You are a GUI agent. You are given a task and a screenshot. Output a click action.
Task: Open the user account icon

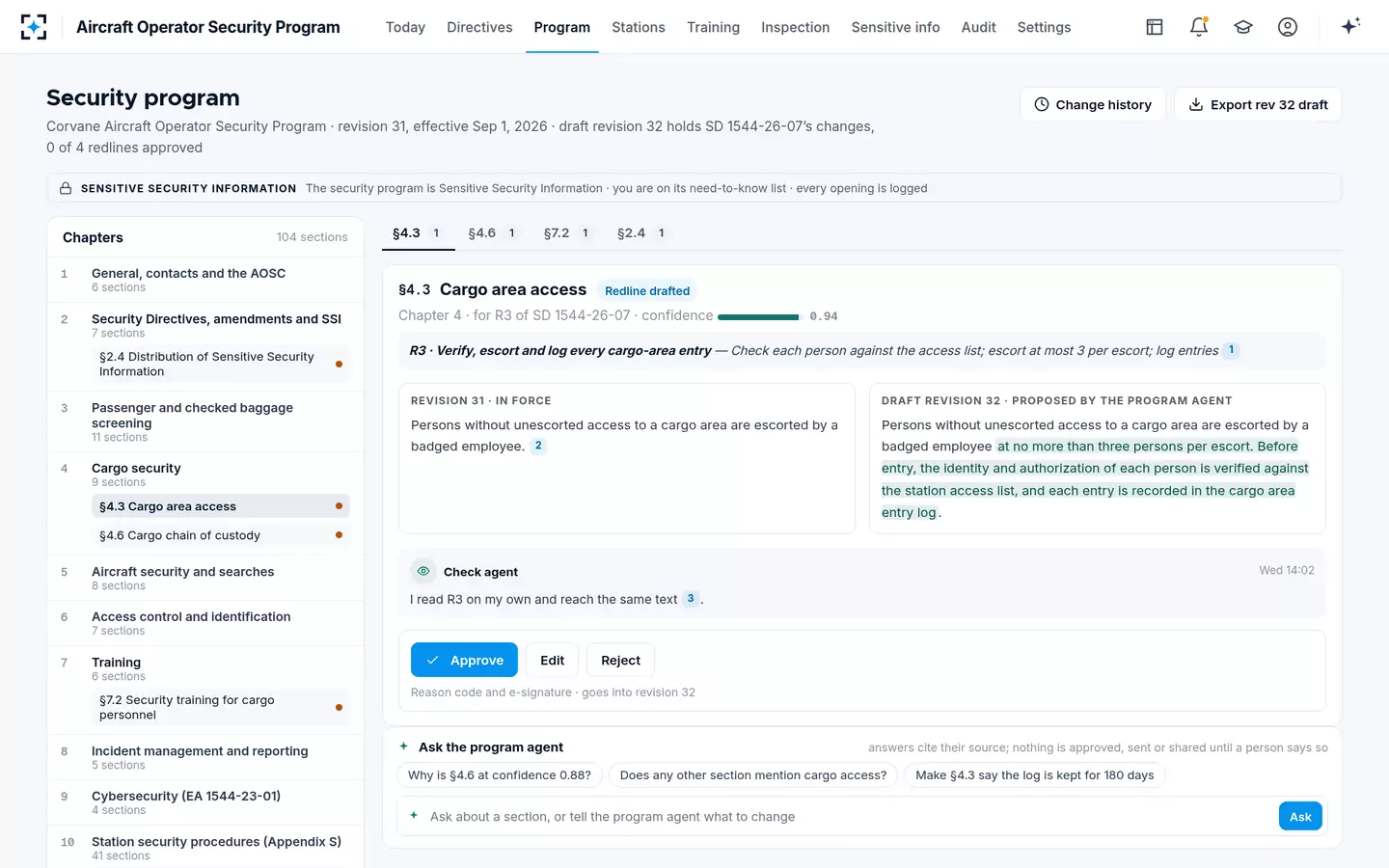1288,27
